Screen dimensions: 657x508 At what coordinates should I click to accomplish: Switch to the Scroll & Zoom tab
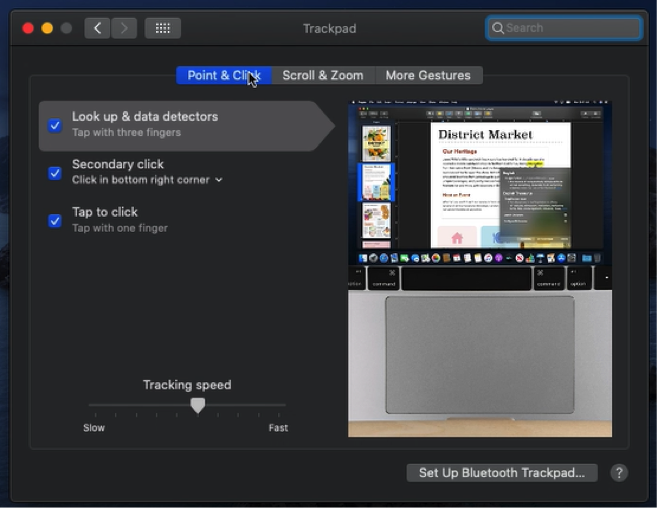pos(322,75)
